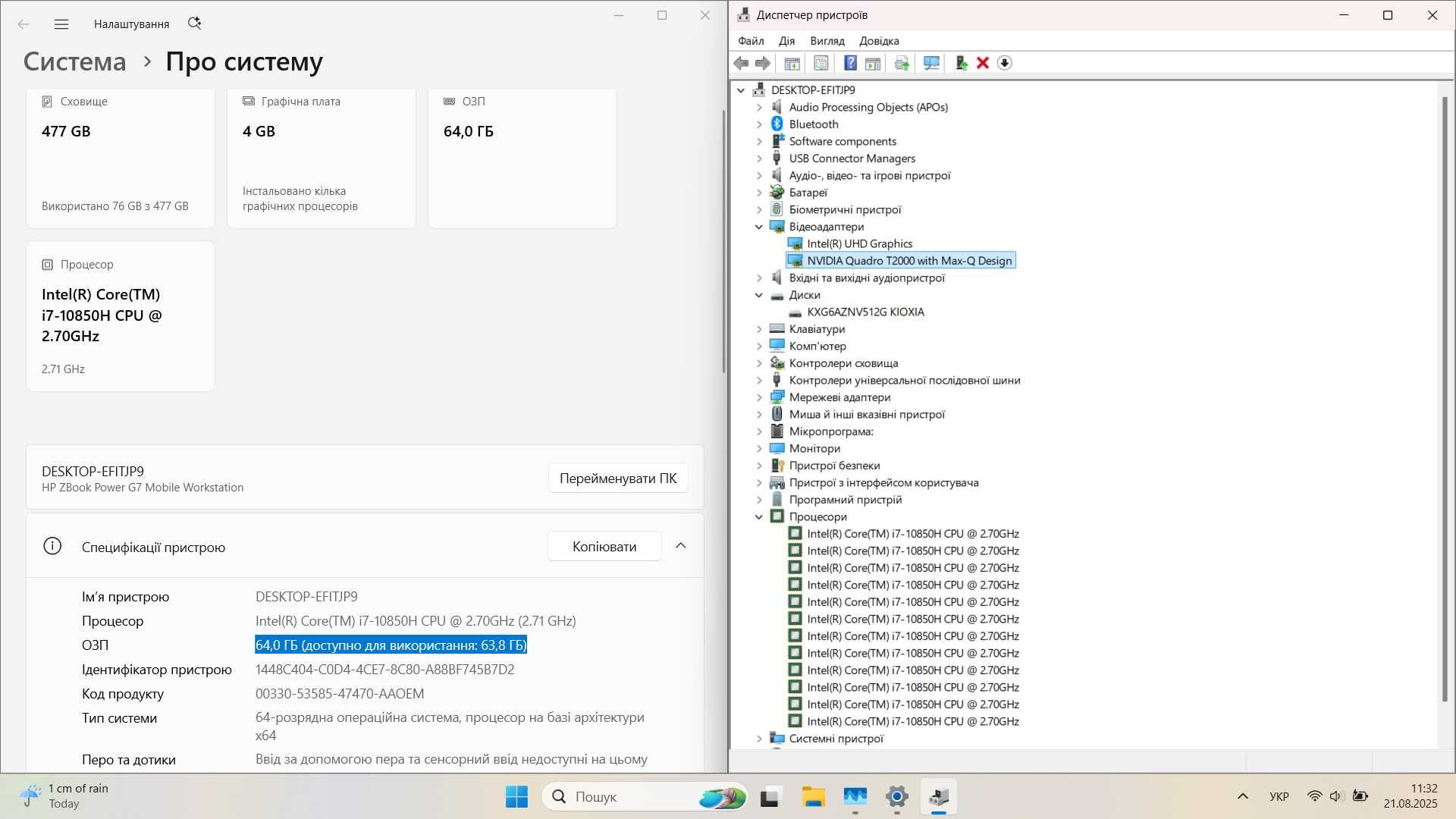Open the Вигляд menu

coord(827,41)
